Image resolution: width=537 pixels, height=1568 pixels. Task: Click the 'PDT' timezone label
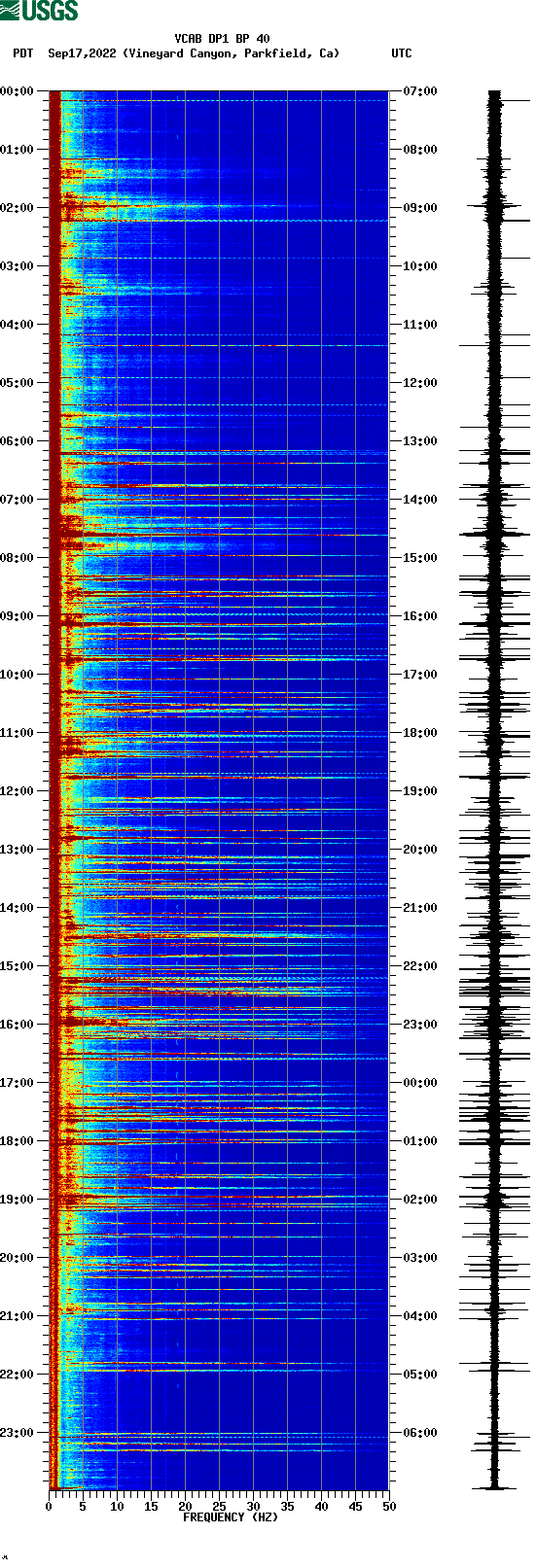click(x=23, y=53)
